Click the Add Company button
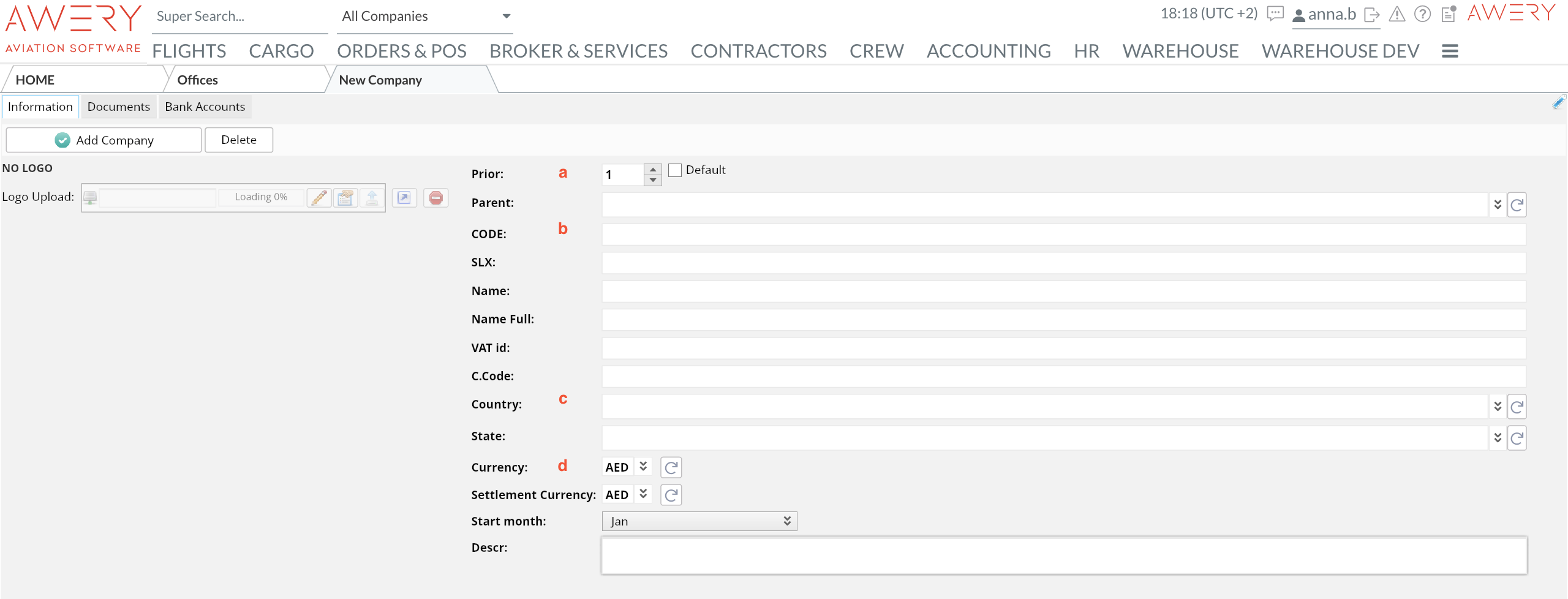The height and width of the screenshot is (599, 1568). (104, 140)
